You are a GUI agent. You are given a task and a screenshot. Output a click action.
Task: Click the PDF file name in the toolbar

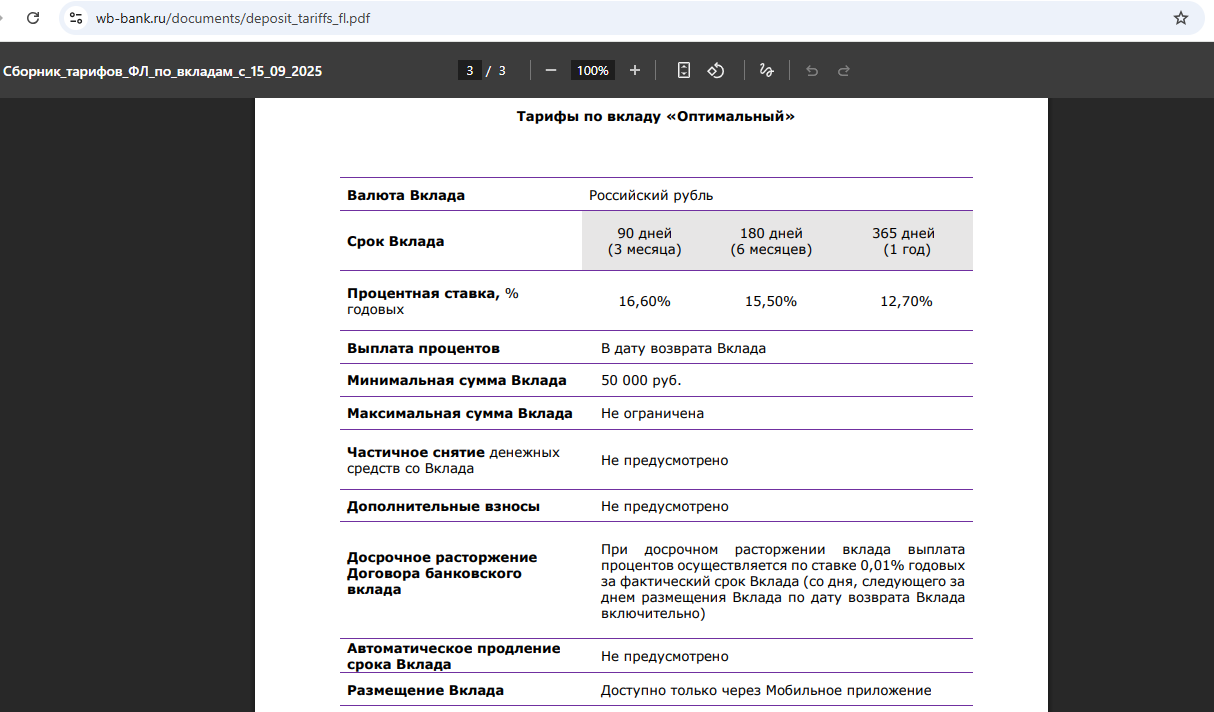[163, 71]
